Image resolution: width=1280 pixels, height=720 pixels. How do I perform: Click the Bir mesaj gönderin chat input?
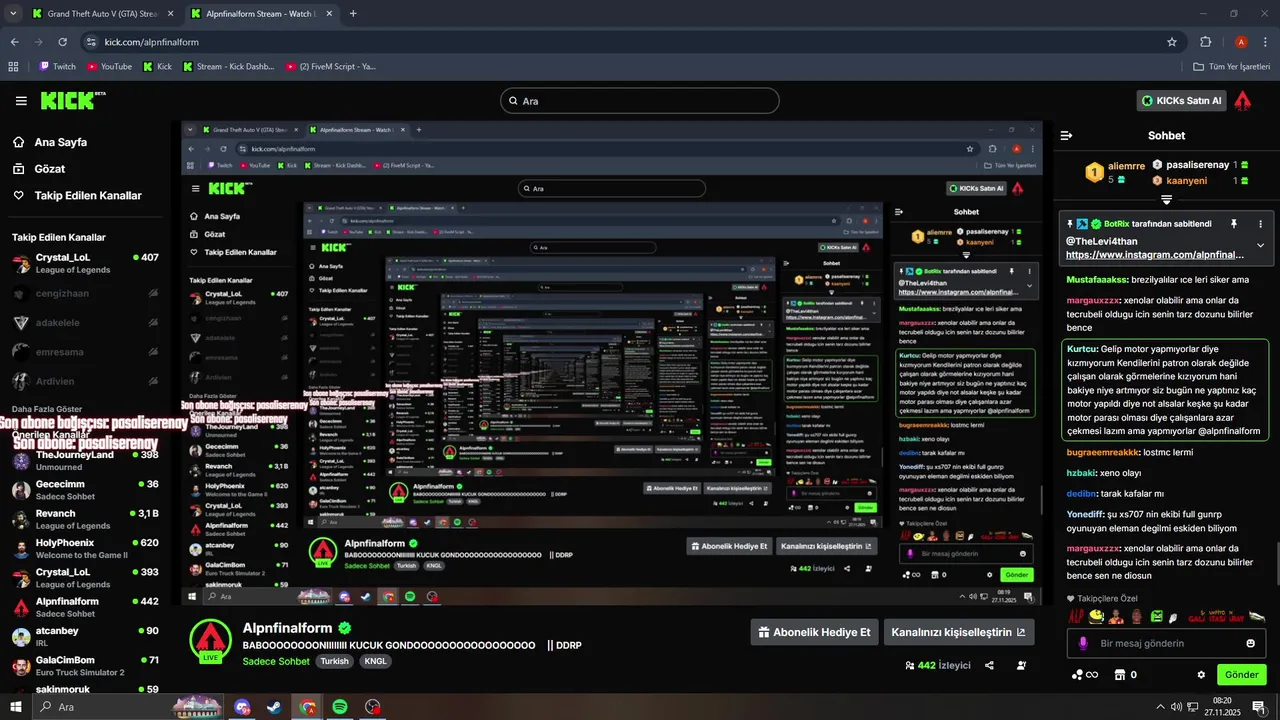[1165, 643]
